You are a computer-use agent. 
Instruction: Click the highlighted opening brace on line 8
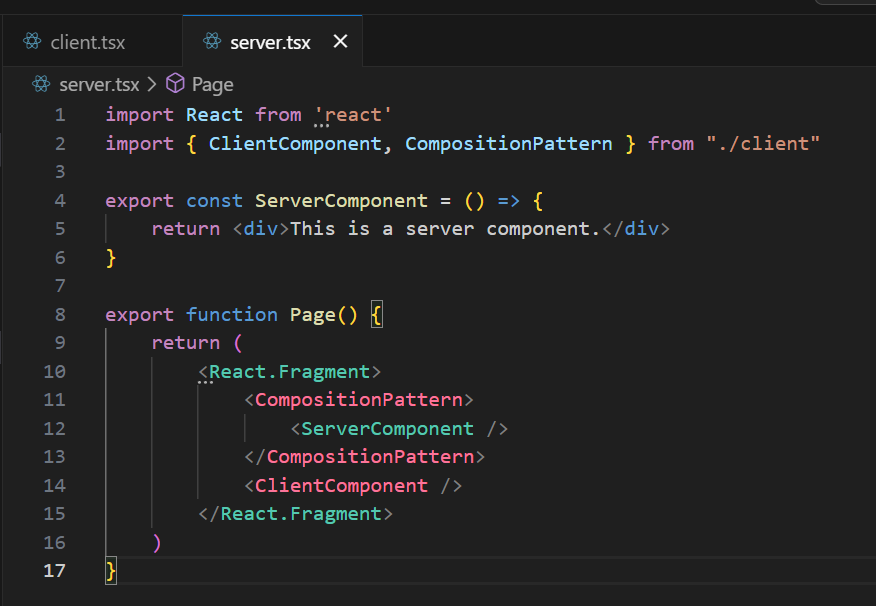click(x=377, y=315)
